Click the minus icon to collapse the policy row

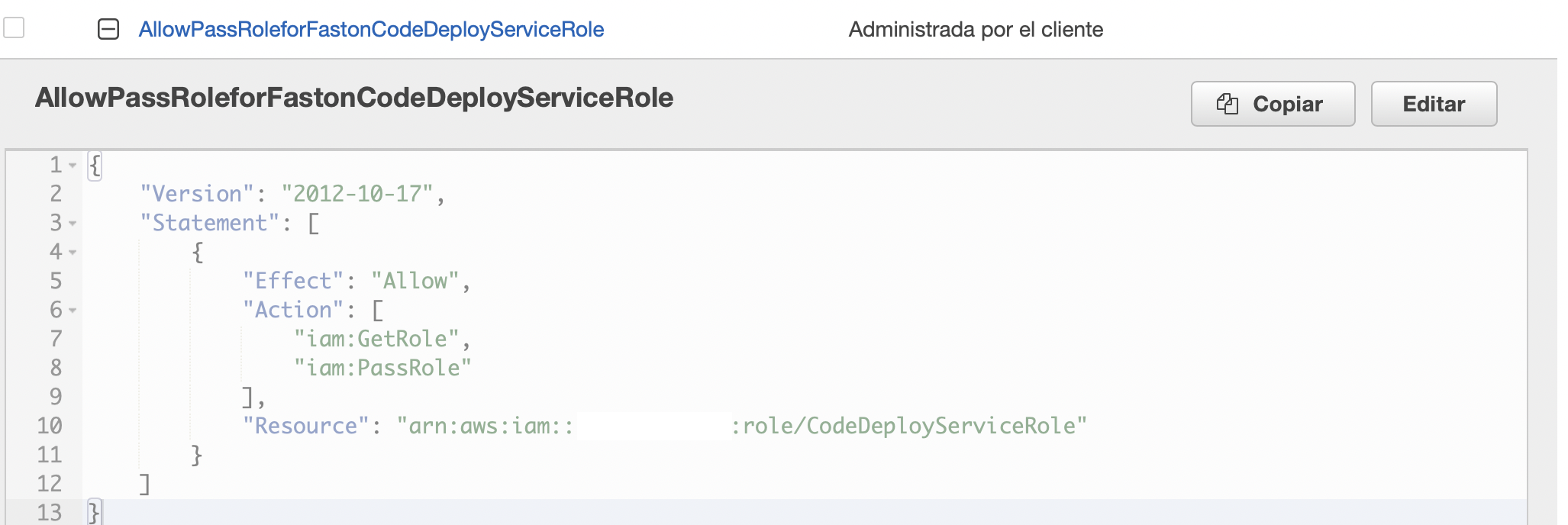click(109, 29)
